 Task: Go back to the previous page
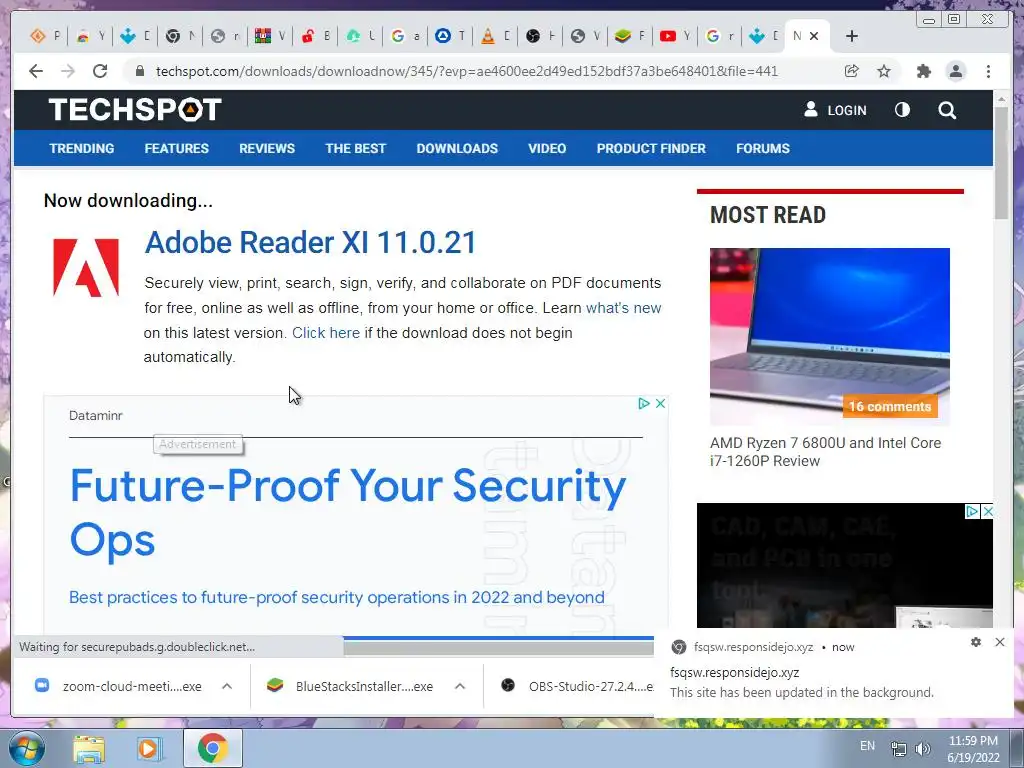click(36, 71)
